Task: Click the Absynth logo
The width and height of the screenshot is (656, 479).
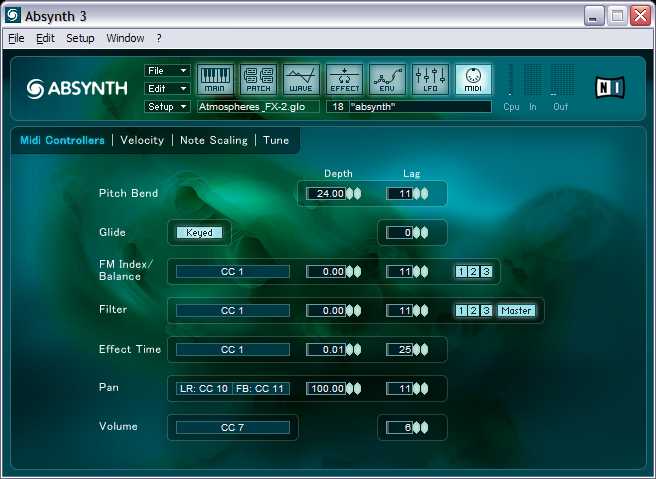Action: (x=77, y=89)
